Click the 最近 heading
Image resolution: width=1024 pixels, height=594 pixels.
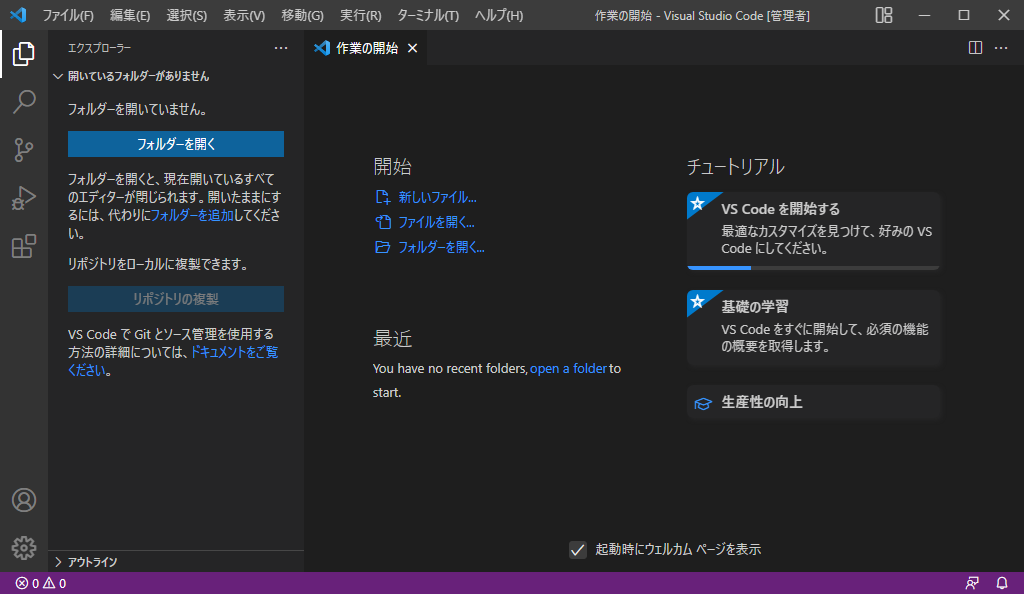click(x=392, y=339)
